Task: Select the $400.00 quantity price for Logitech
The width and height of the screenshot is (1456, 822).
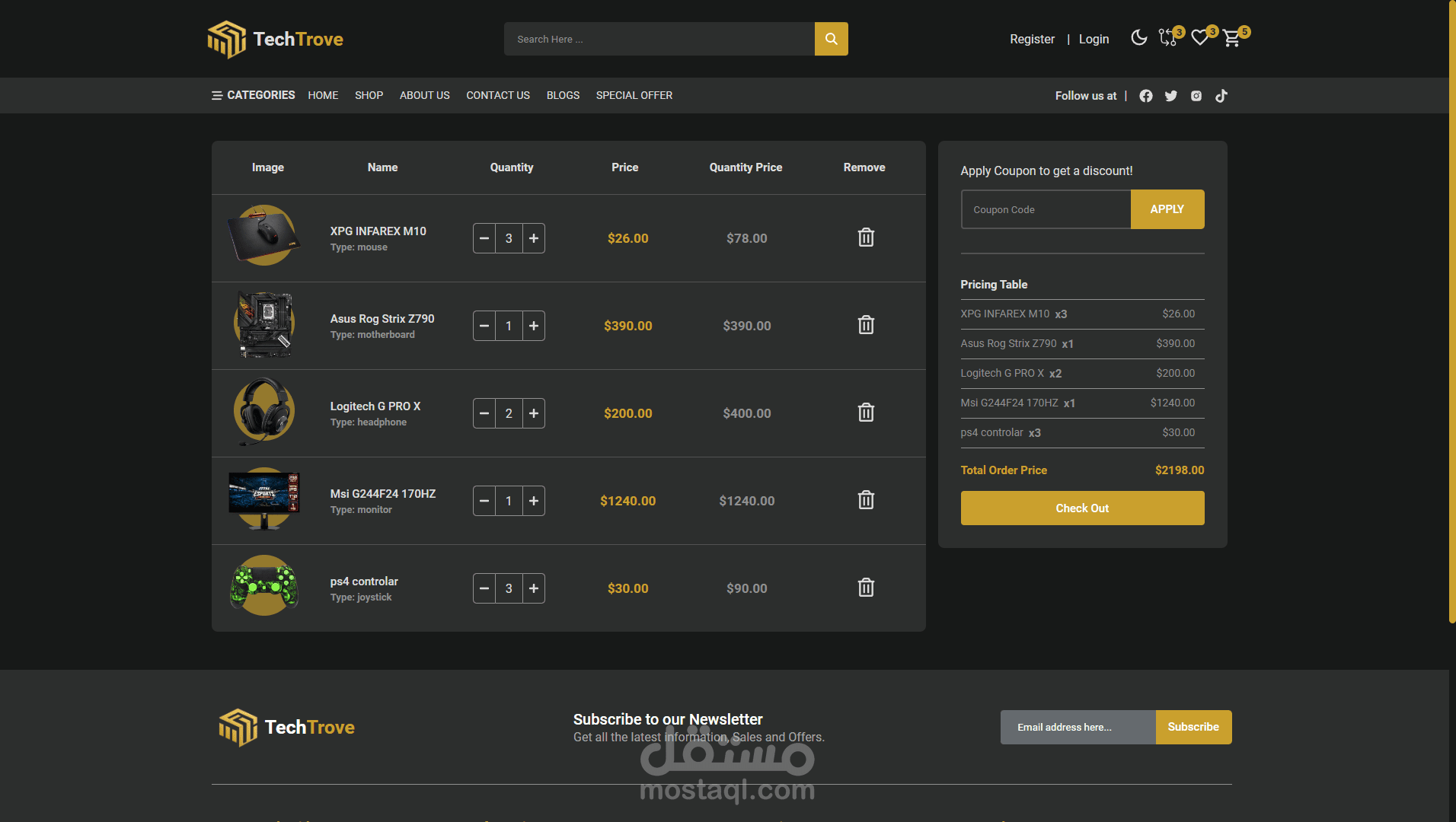Action: [747, 413]
